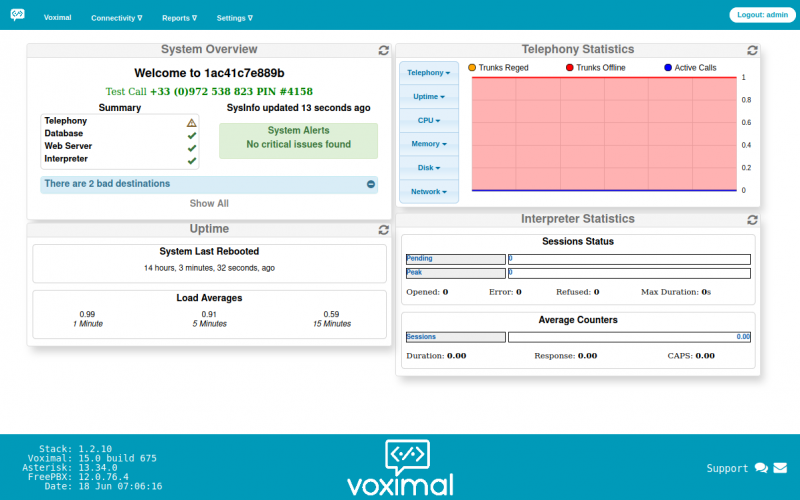Toggle the Trunks Reged legend series
This screenshot has height=500, width=800.
[497, 68]
